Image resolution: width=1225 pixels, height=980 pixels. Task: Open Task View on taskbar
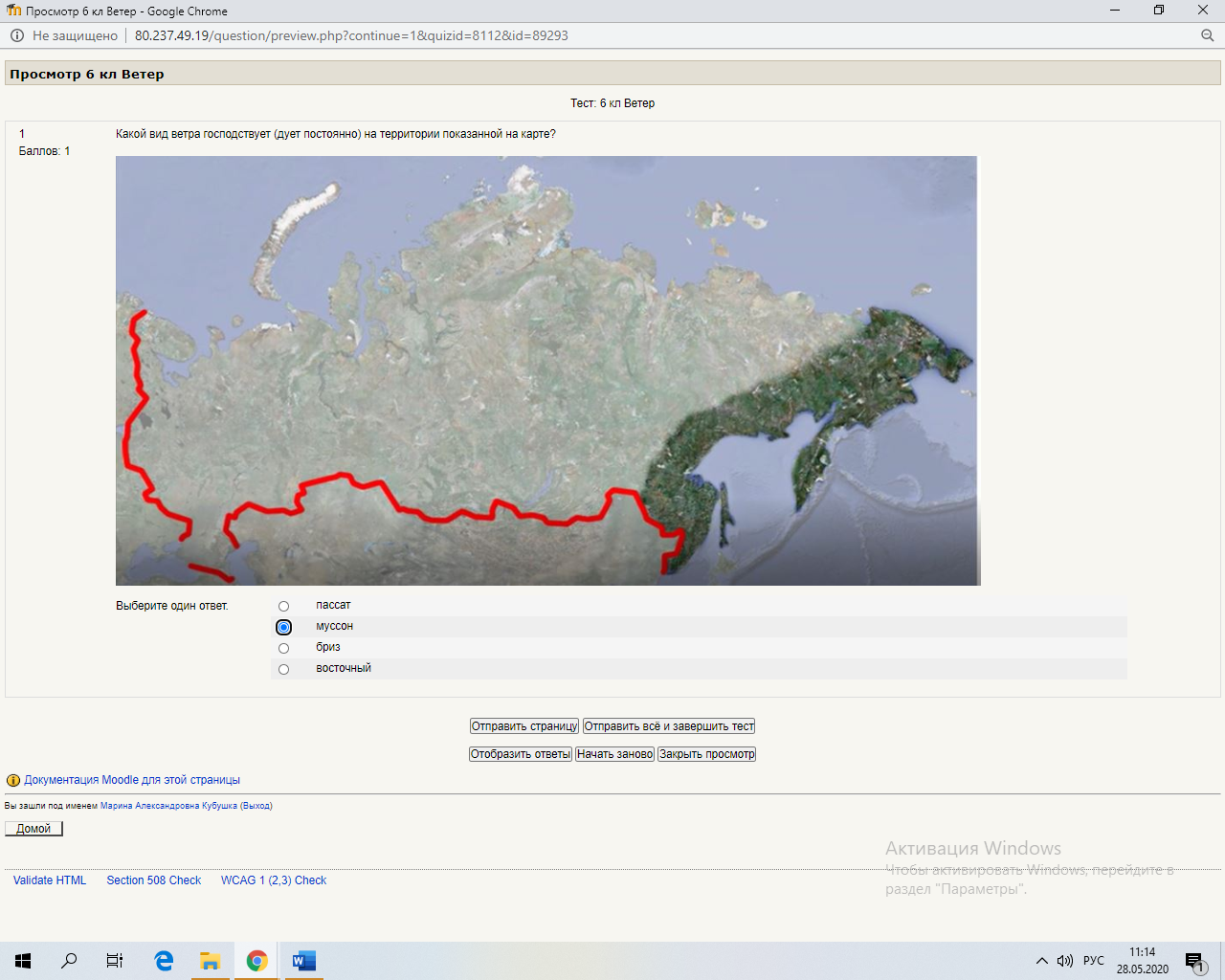click(115, 961)
